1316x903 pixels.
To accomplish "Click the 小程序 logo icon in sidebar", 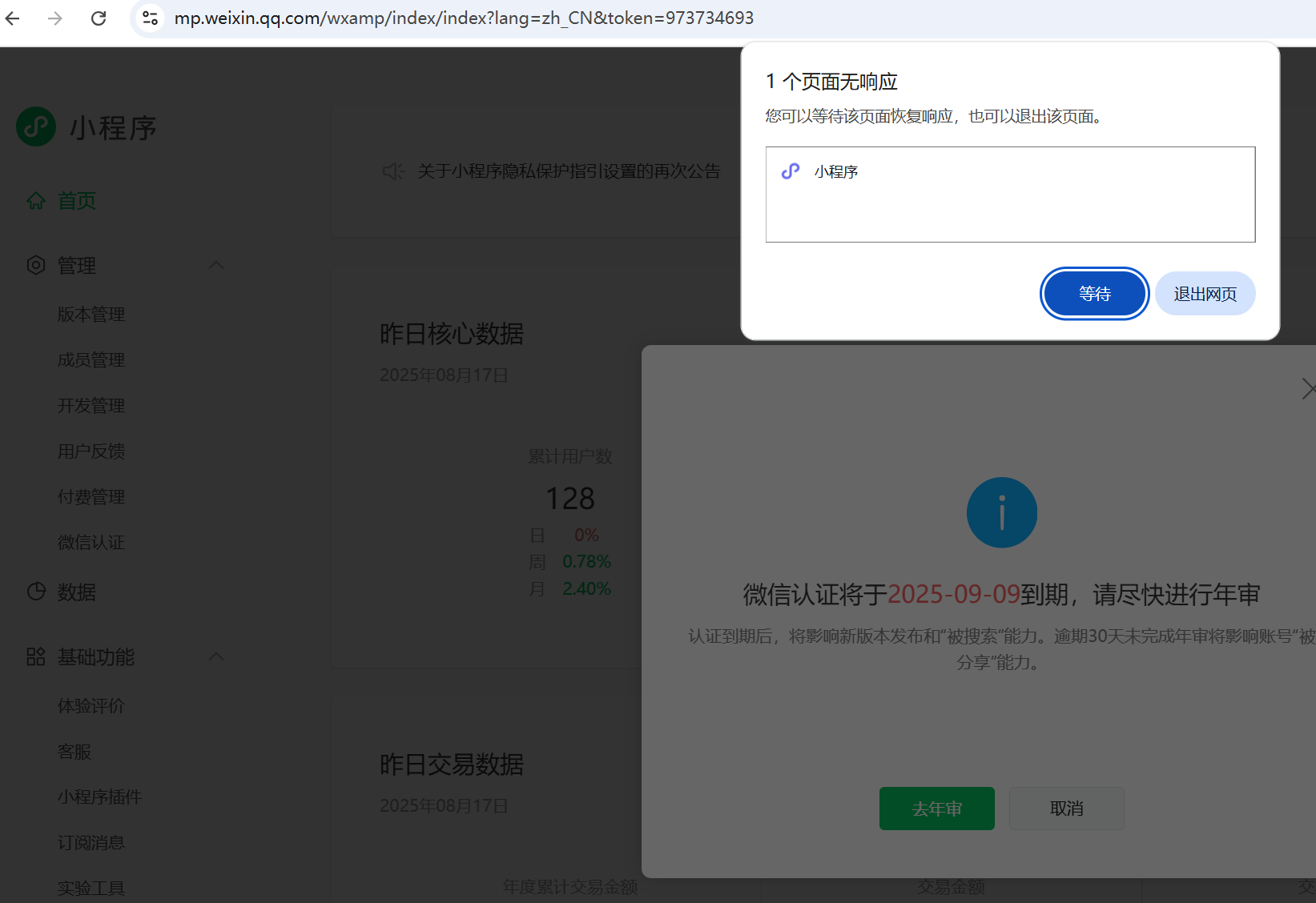I will [x=36, y=126].
